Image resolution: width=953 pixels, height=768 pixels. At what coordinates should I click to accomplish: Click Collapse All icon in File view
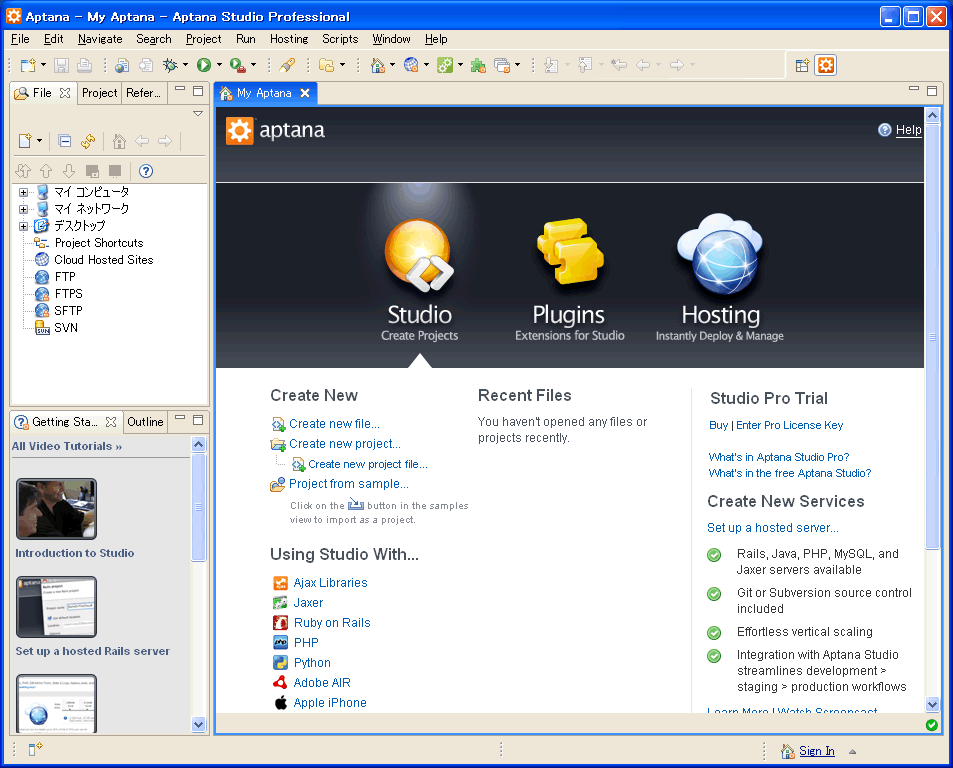[x=65, y=141]
